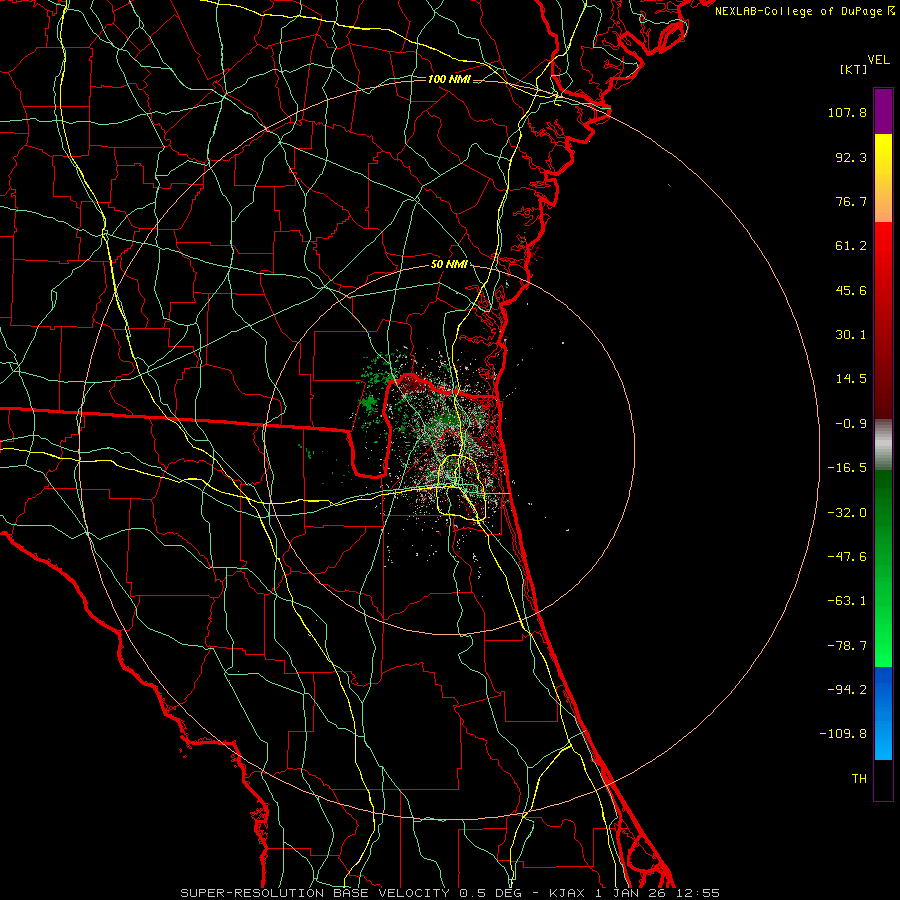This screenshot has width=900, height=900.
Task: Select the gray near-zero colorbar segment
Action: [x=883, y=445]
